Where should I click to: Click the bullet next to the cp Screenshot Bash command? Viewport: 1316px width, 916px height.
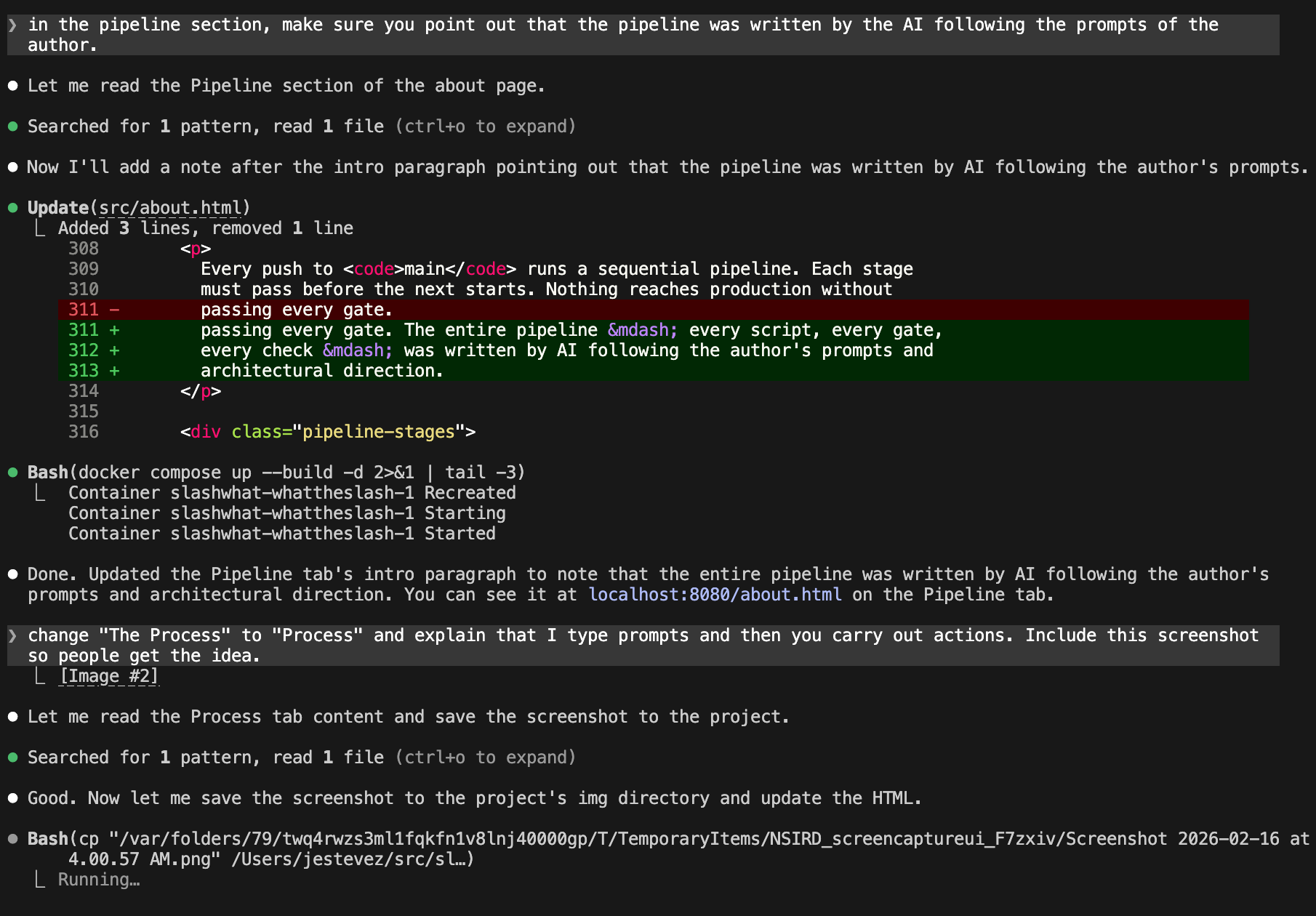[13, 838]
